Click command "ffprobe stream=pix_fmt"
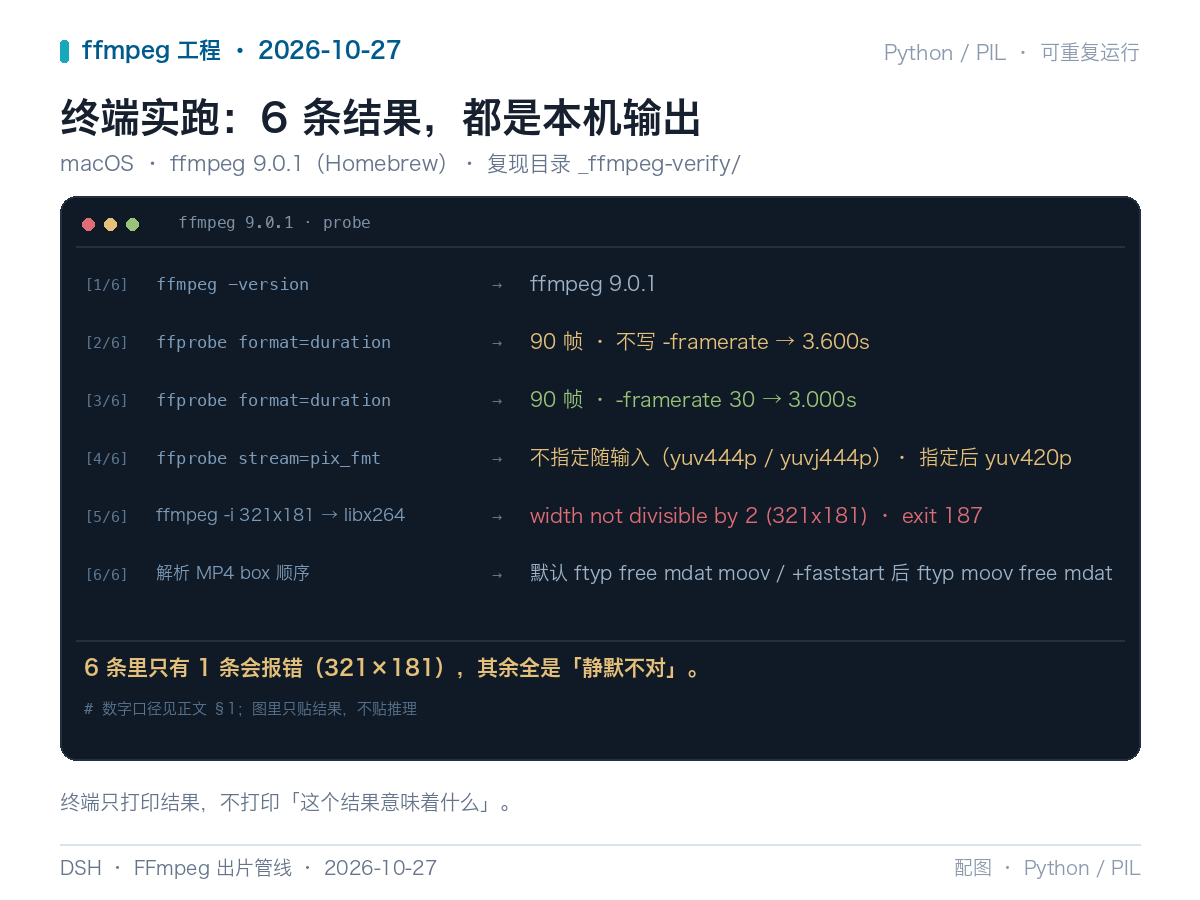Viewport: 1200px width, 900px height. pyautogui.click(x=268, y=458)
